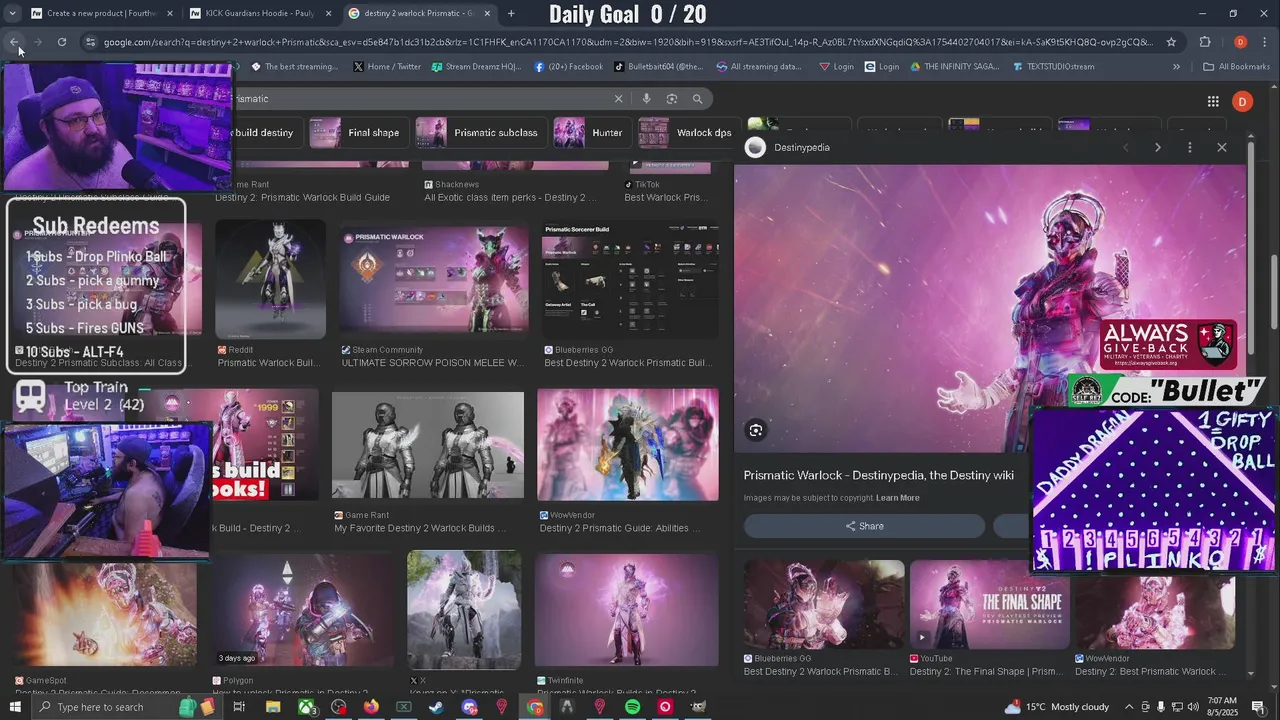
Task: Expand the system tray hidden icons chevron
Action: tap(1129, 707)
